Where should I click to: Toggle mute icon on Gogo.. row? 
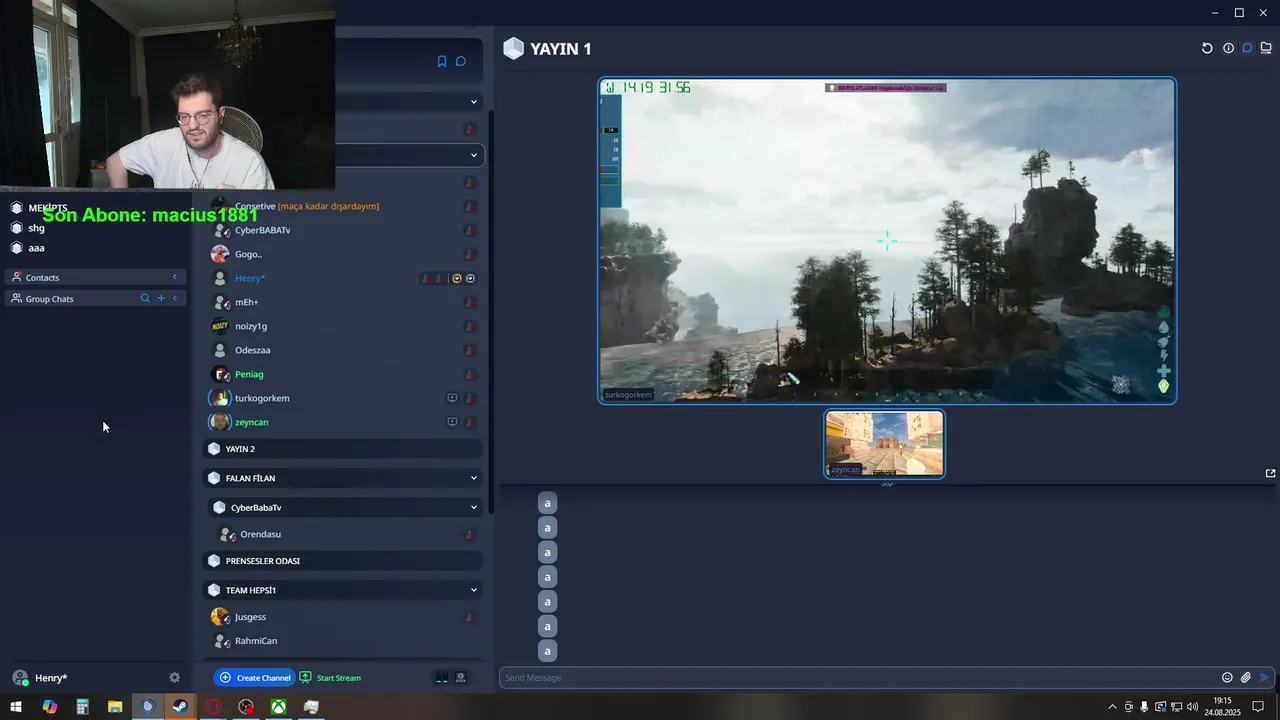tap(470, 254)
